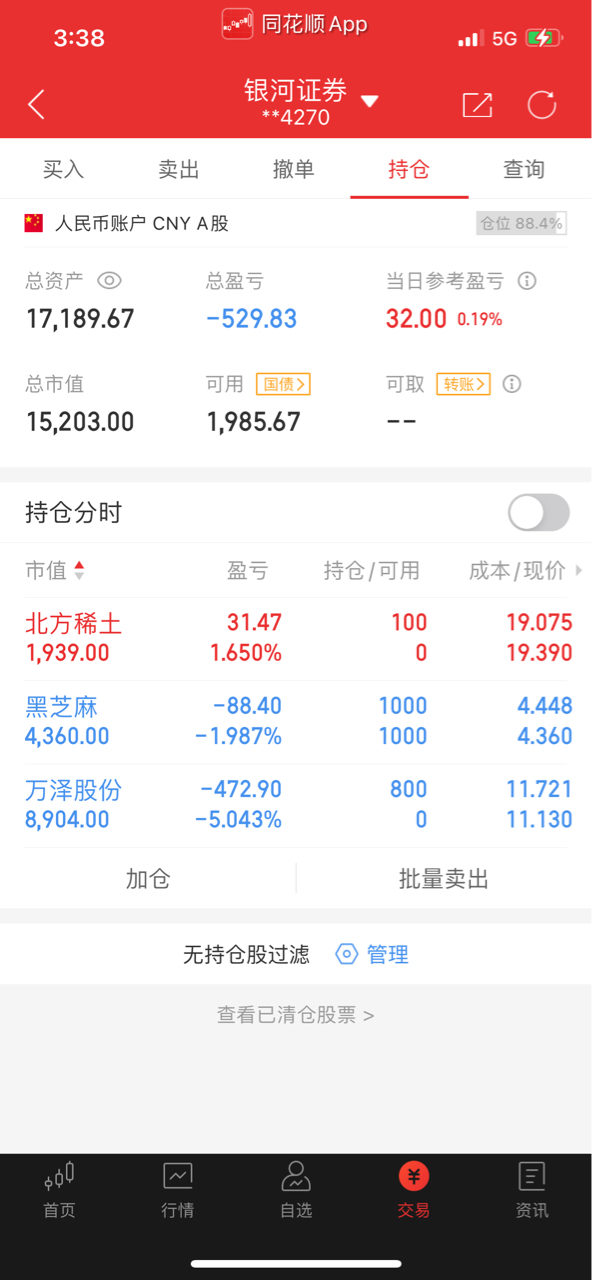This screenshot has width=592, height=1280.
Task: Open 资讯 news icon in bottom bar
Action: point(532,1175)
